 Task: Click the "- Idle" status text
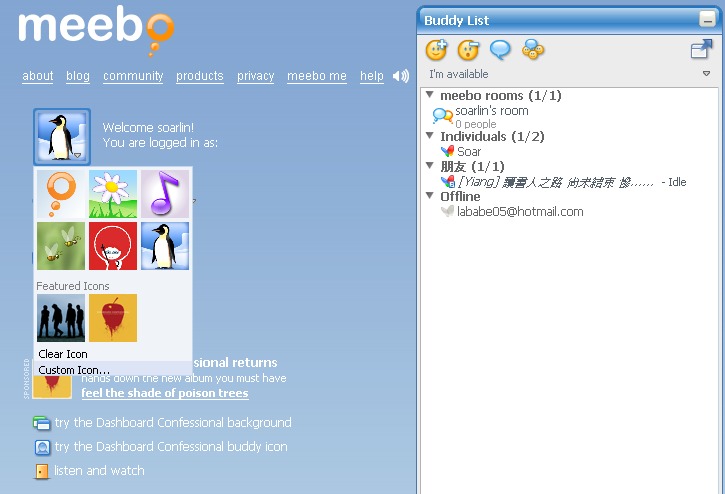674,182
